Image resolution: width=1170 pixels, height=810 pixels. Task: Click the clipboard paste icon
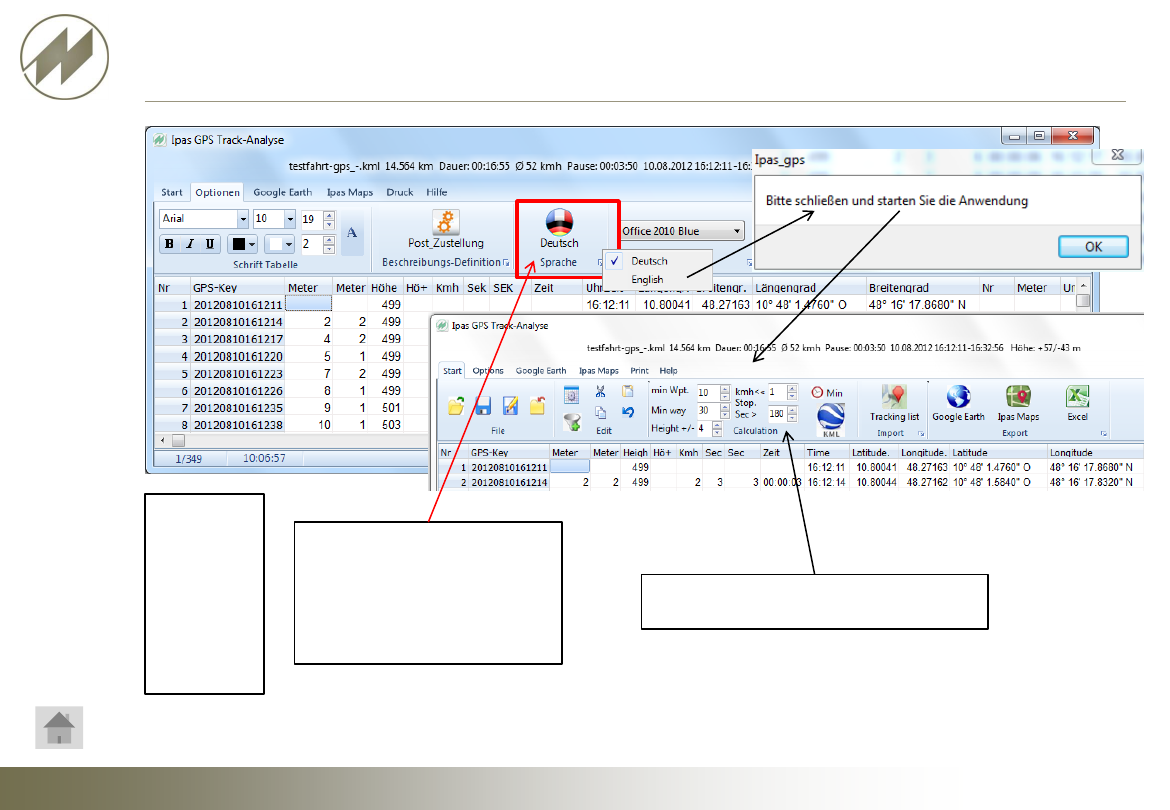(628, 392)
